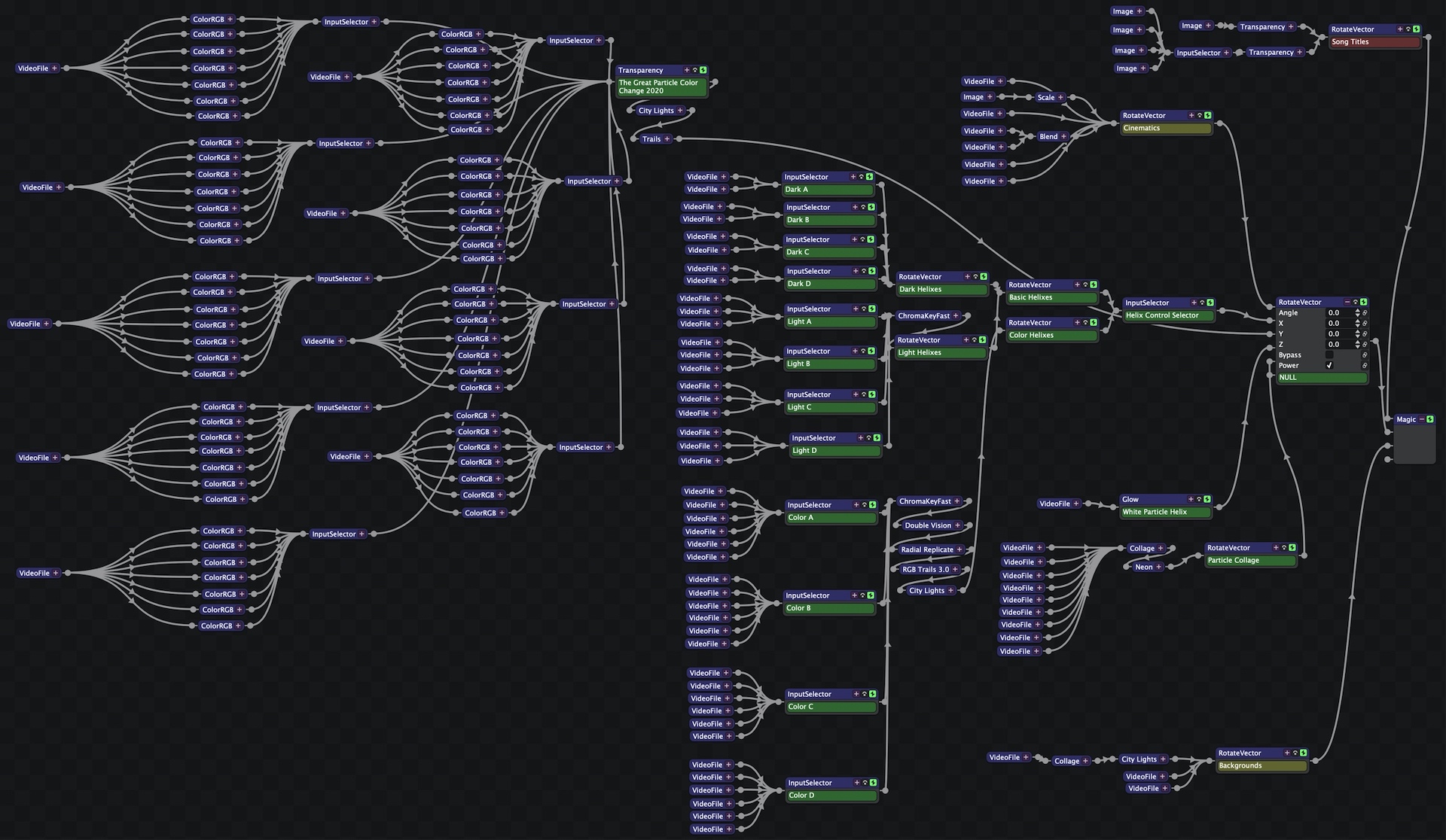This screenshot has width=1446, height=840.
Task: Expand the Scale node
Action: click(x=1060, y=97)
